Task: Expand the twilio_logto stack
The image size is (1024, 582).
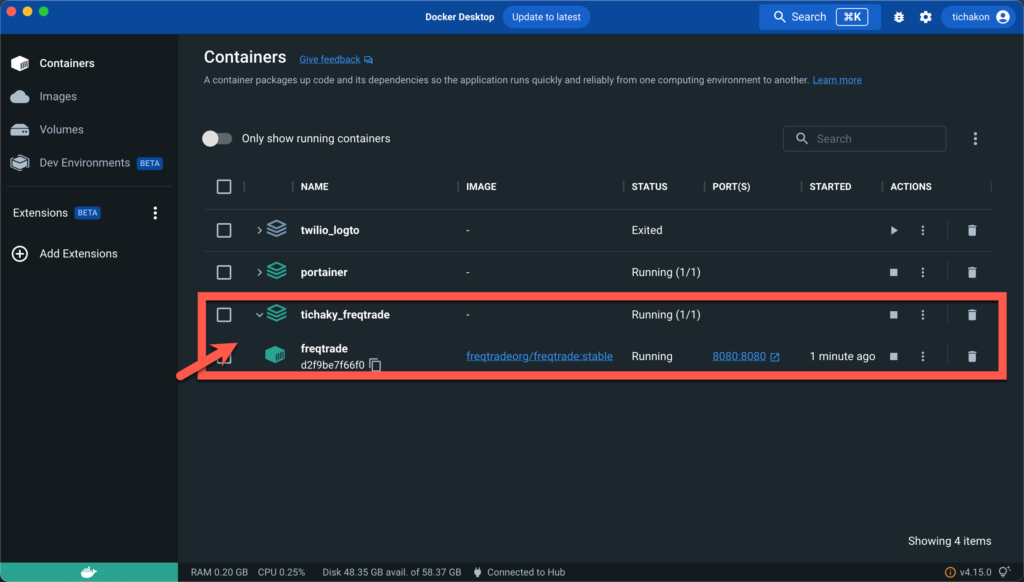Action: coord(259,231)
